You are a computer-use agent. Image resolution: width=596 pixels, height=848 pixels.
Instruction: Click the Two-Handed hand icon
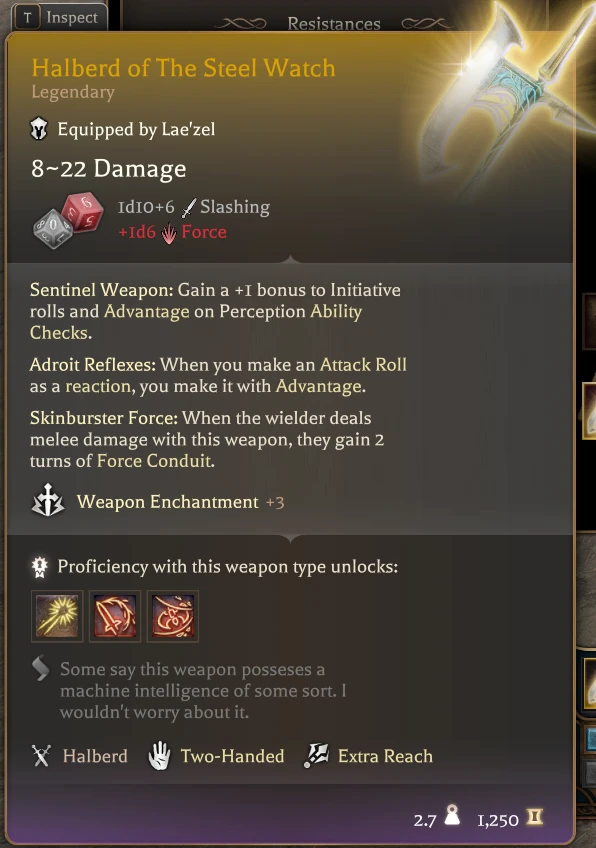point(159,756)
